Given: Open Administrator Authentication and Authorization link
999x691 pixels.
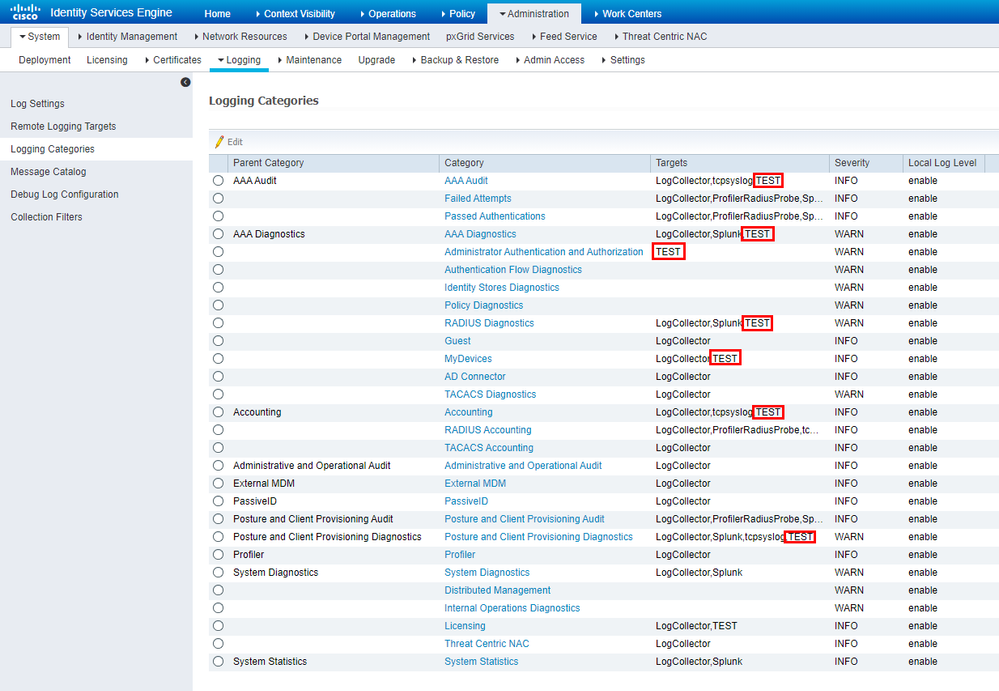Looking at the screenshot, I should click(544, 252).
